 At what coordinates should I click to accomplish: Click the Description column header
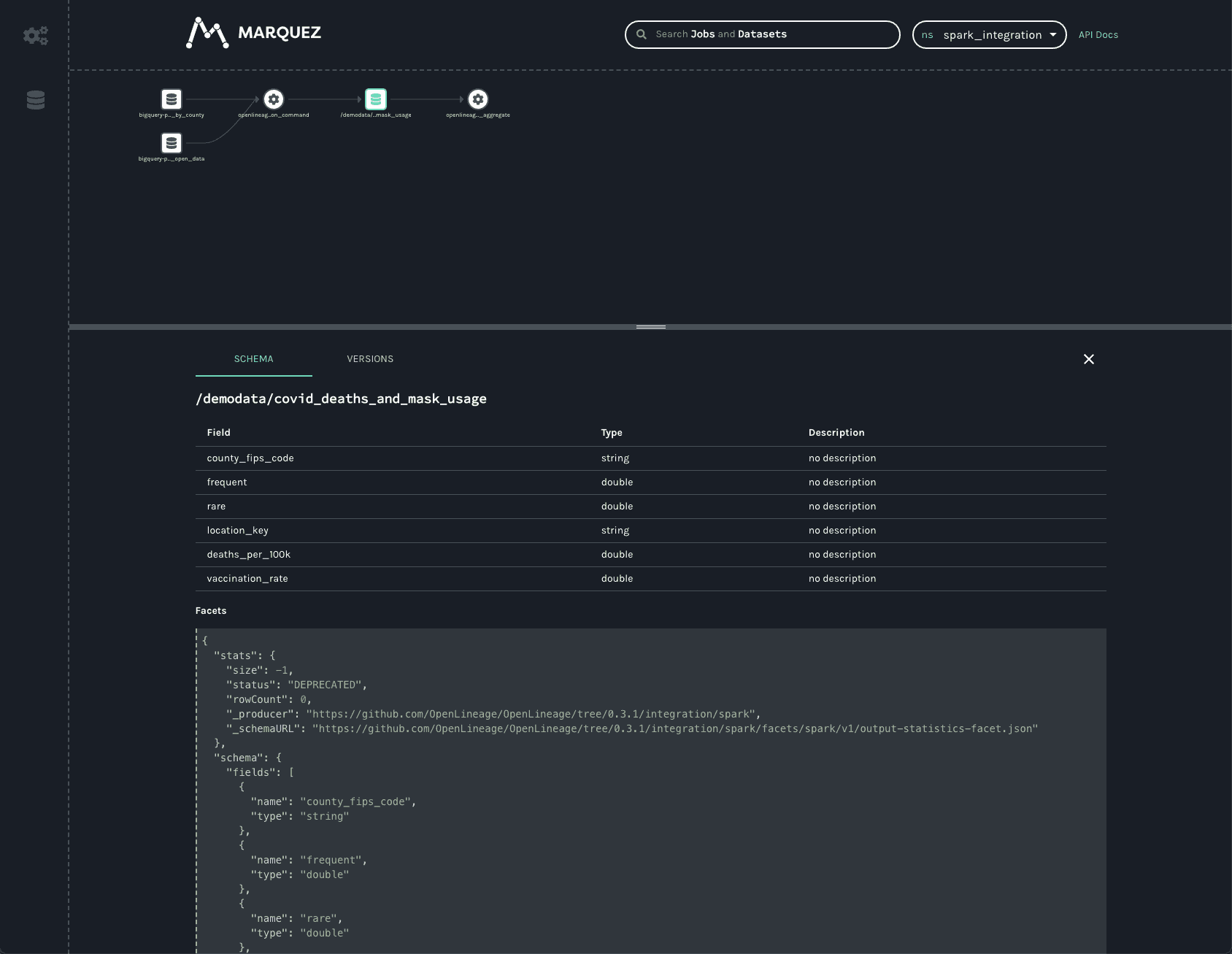pos(836,433)
